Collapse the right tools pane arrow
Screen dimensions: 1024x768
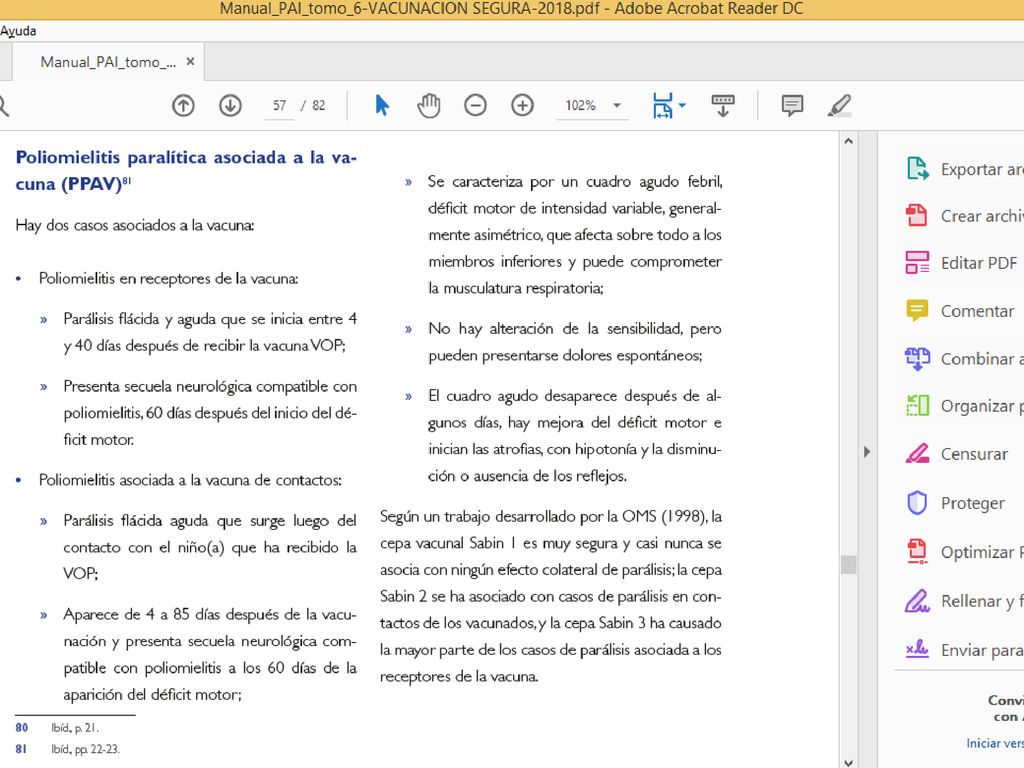point(867,452)
